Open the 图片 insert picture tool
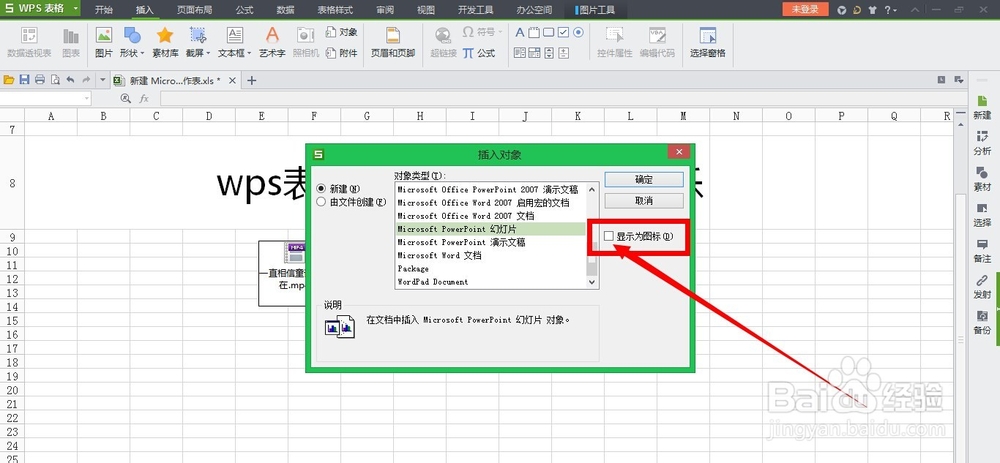This screenshot has height=463, width=1000. 103,43
